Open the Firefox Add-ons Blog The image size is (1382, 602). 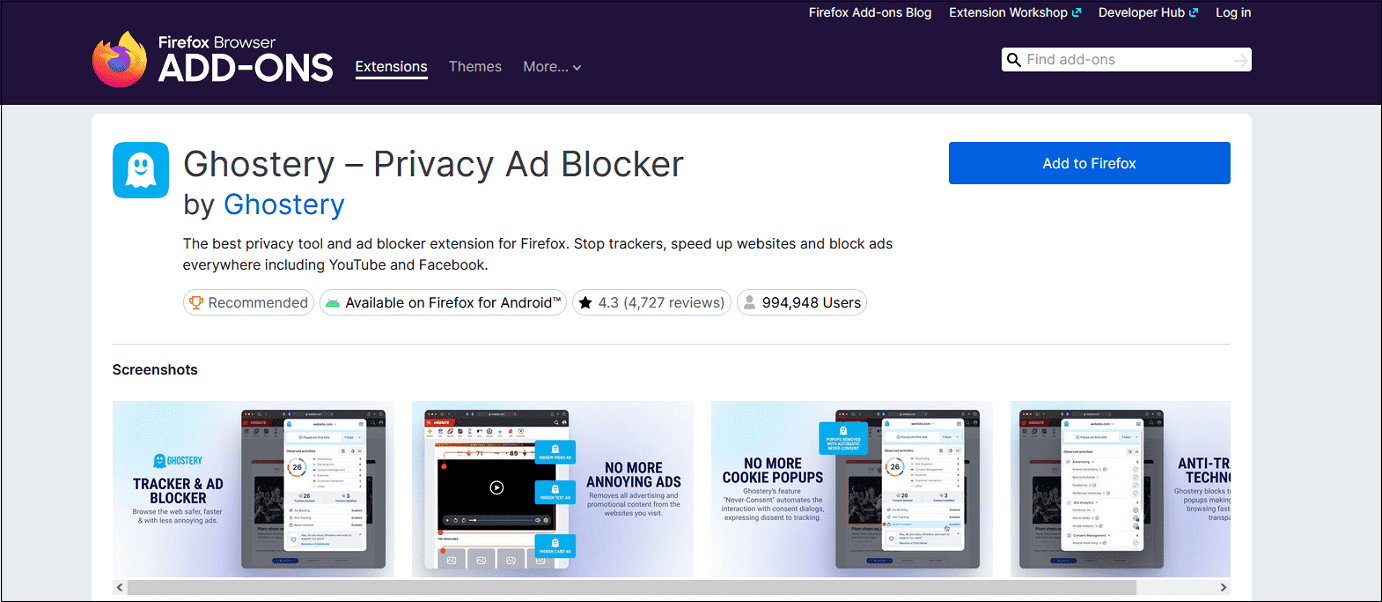(x=869, y=12)
